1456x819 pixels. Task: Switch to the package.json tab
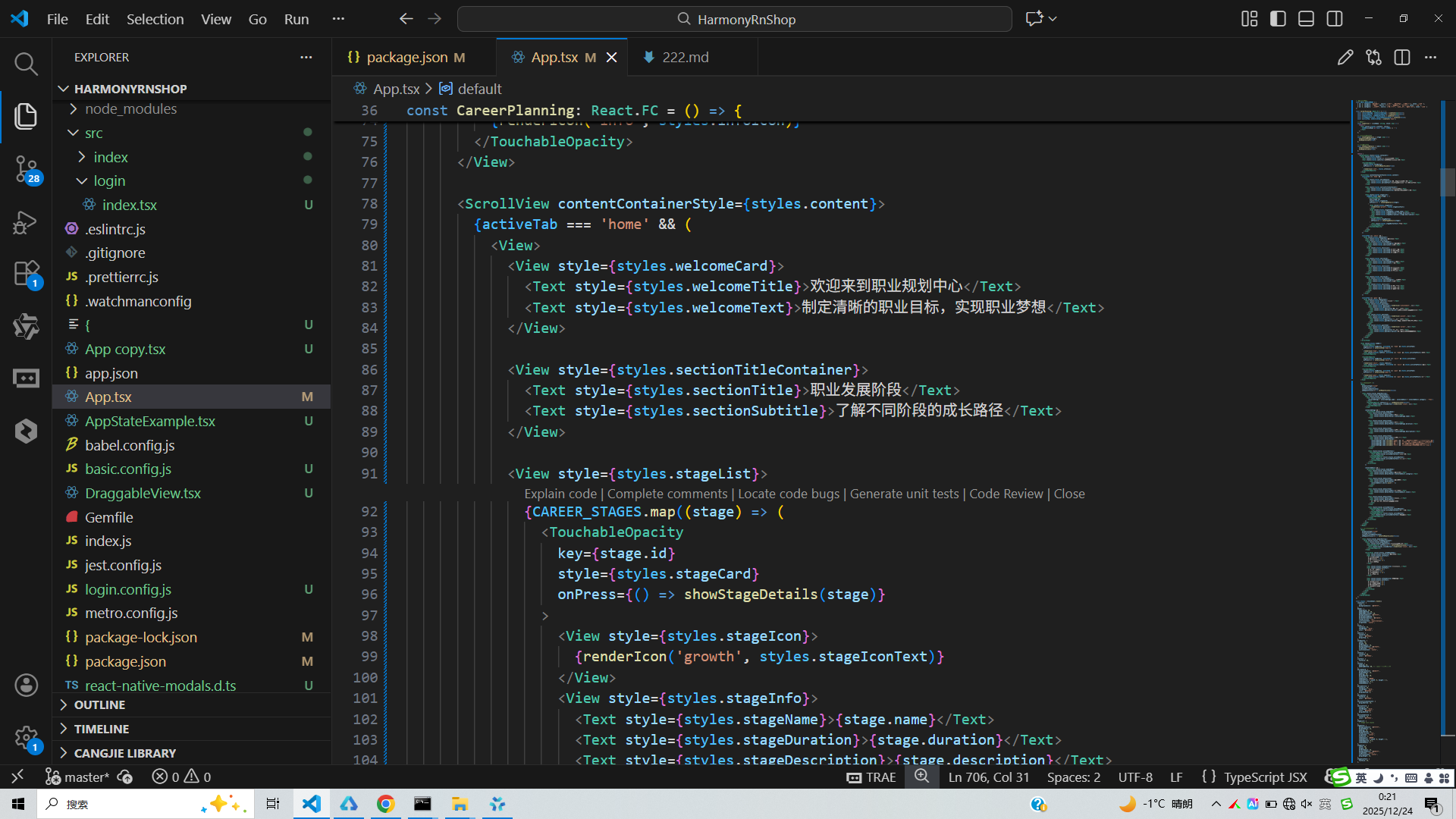pyautogui.click(x=406, y=58)
